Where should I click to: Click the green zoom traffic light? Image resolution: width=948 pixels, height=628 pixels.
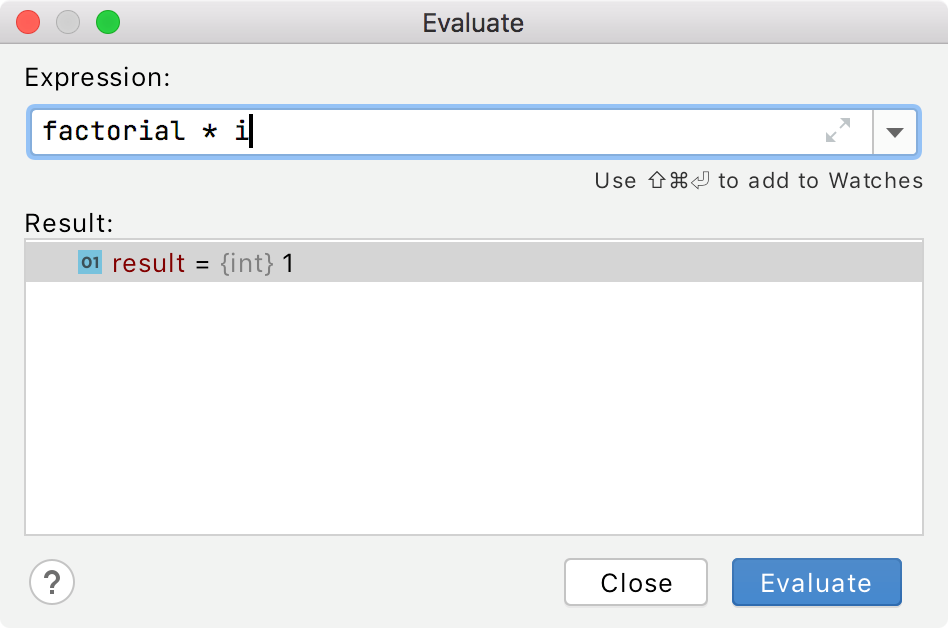(x=108, y=21)
